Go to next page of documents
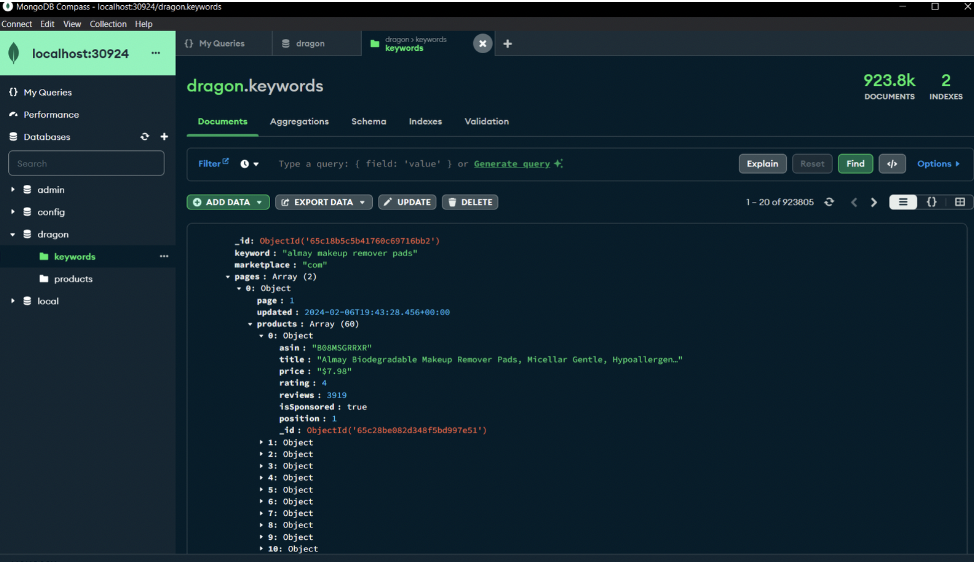This screenshot has width=974, height=562. point(874,202)
